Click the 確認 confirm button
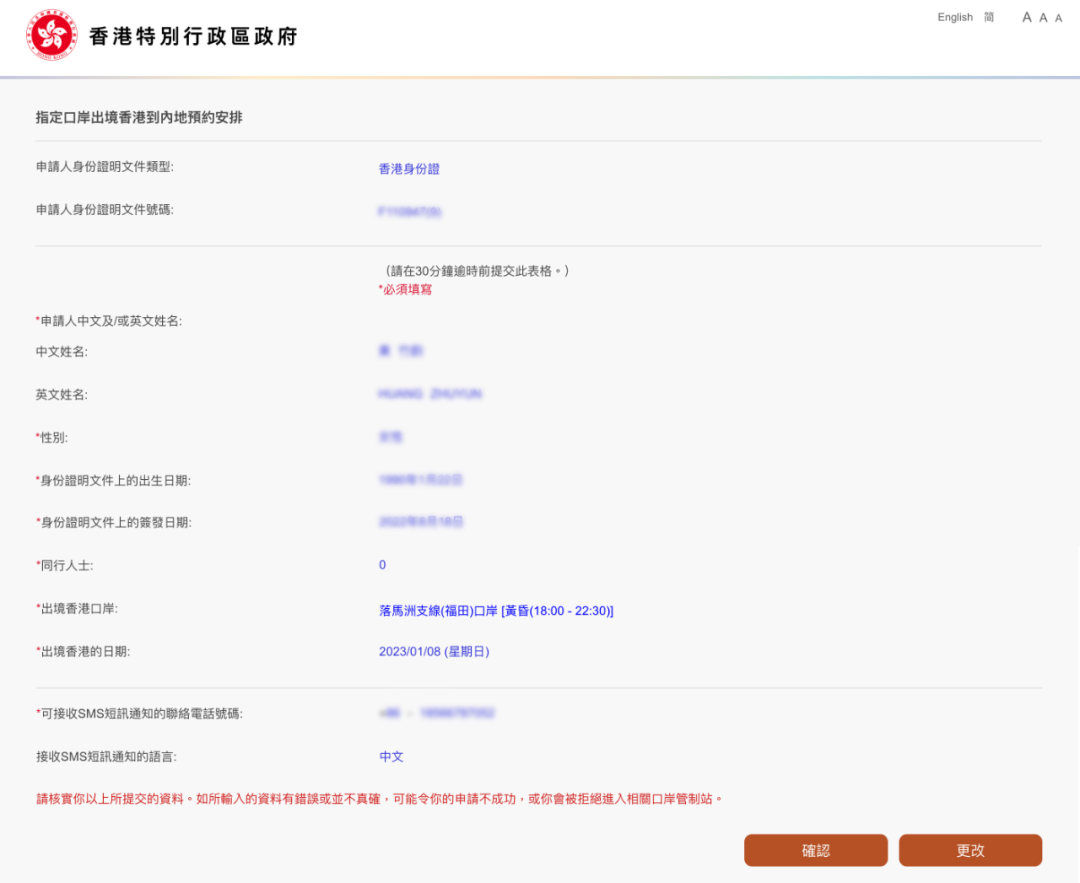 pos(816,851)
